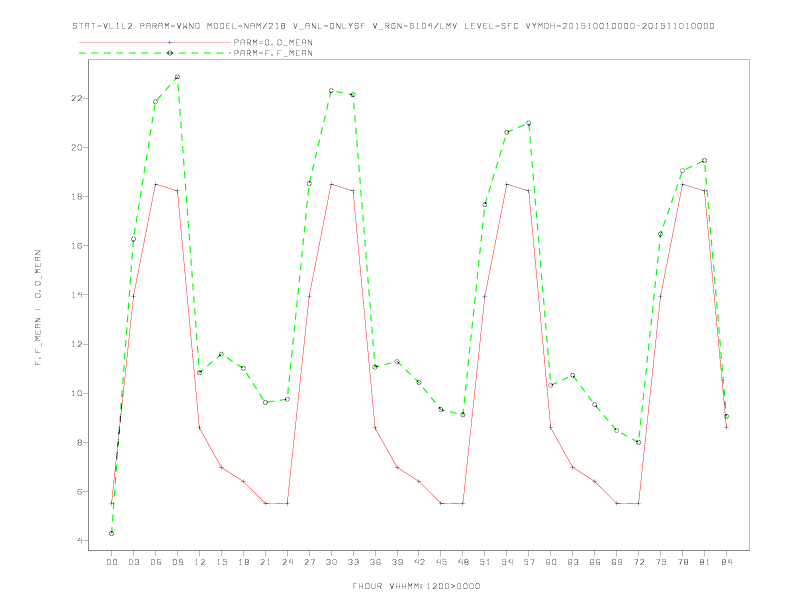Click the x-axis tick label 63
Screen dimensions: 792x612
pyautogui.click(x=573, y=562)
